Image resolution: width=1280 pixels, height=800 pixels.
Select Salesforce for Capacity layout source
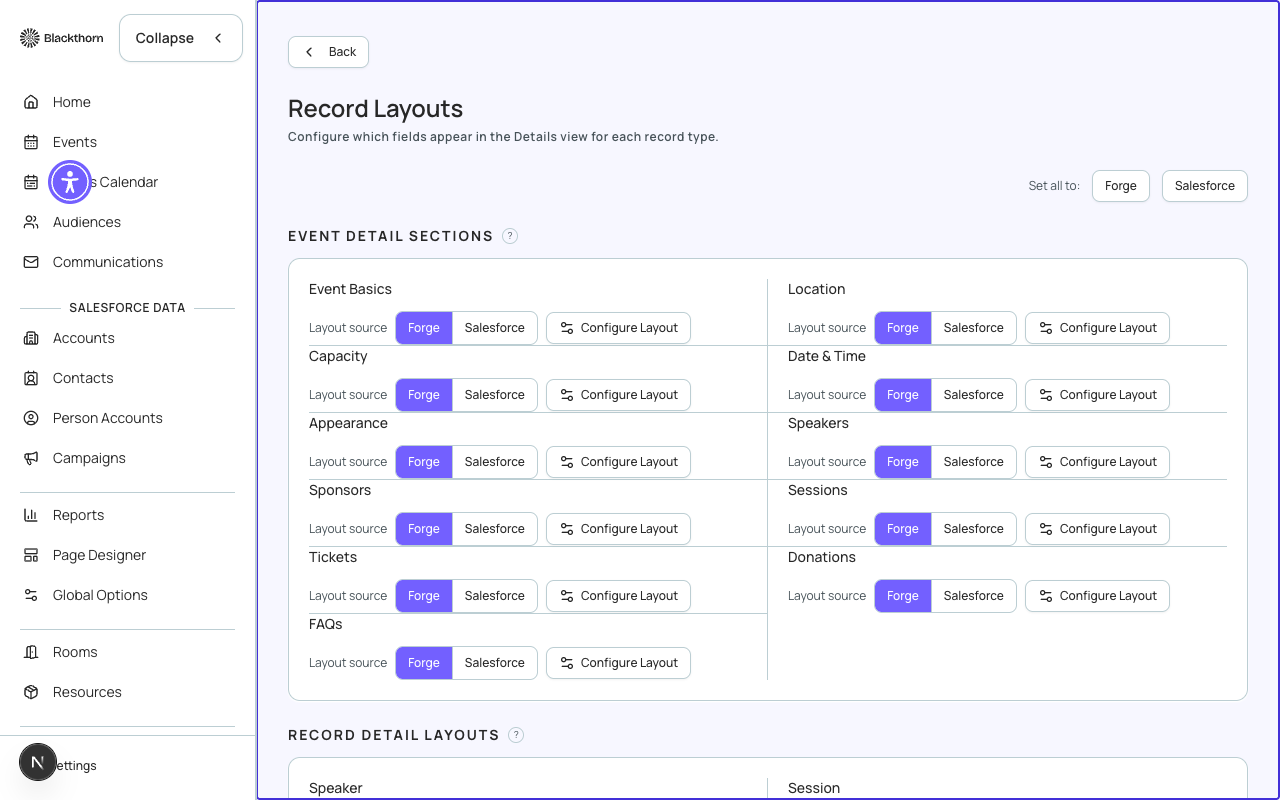pos(495,395)
